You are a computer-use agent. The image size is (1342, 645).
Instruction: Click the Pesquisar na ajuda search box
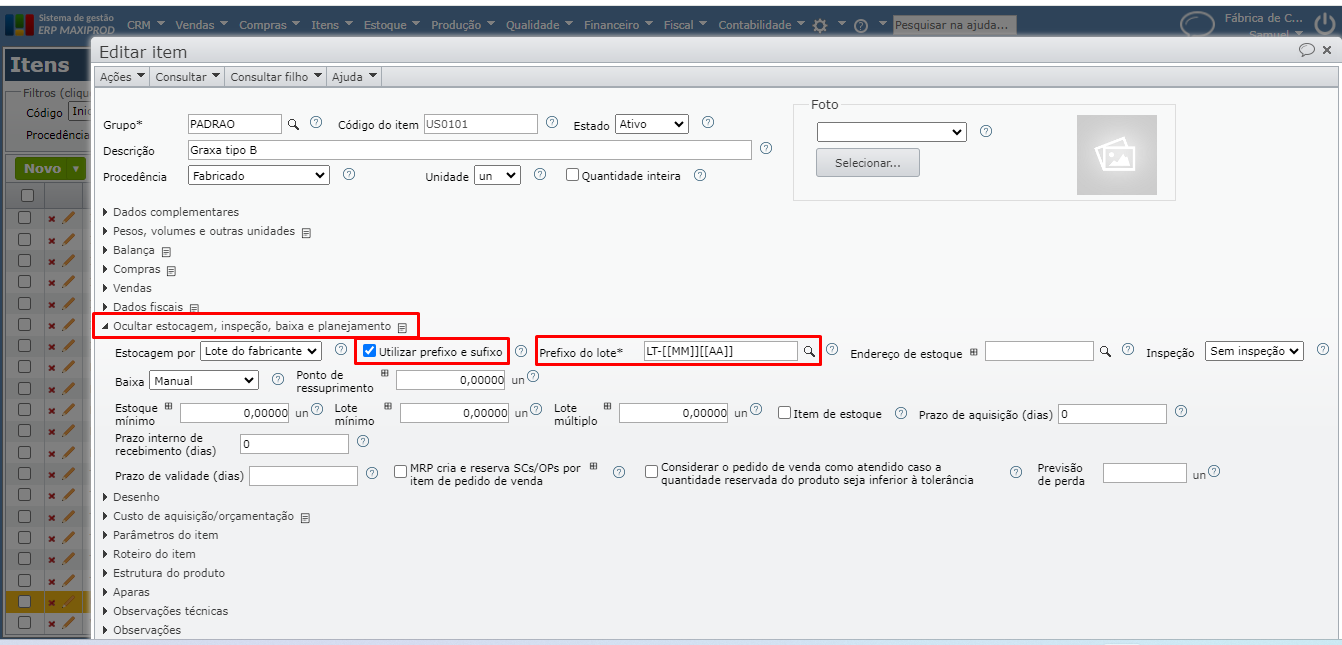click(954, 25)
